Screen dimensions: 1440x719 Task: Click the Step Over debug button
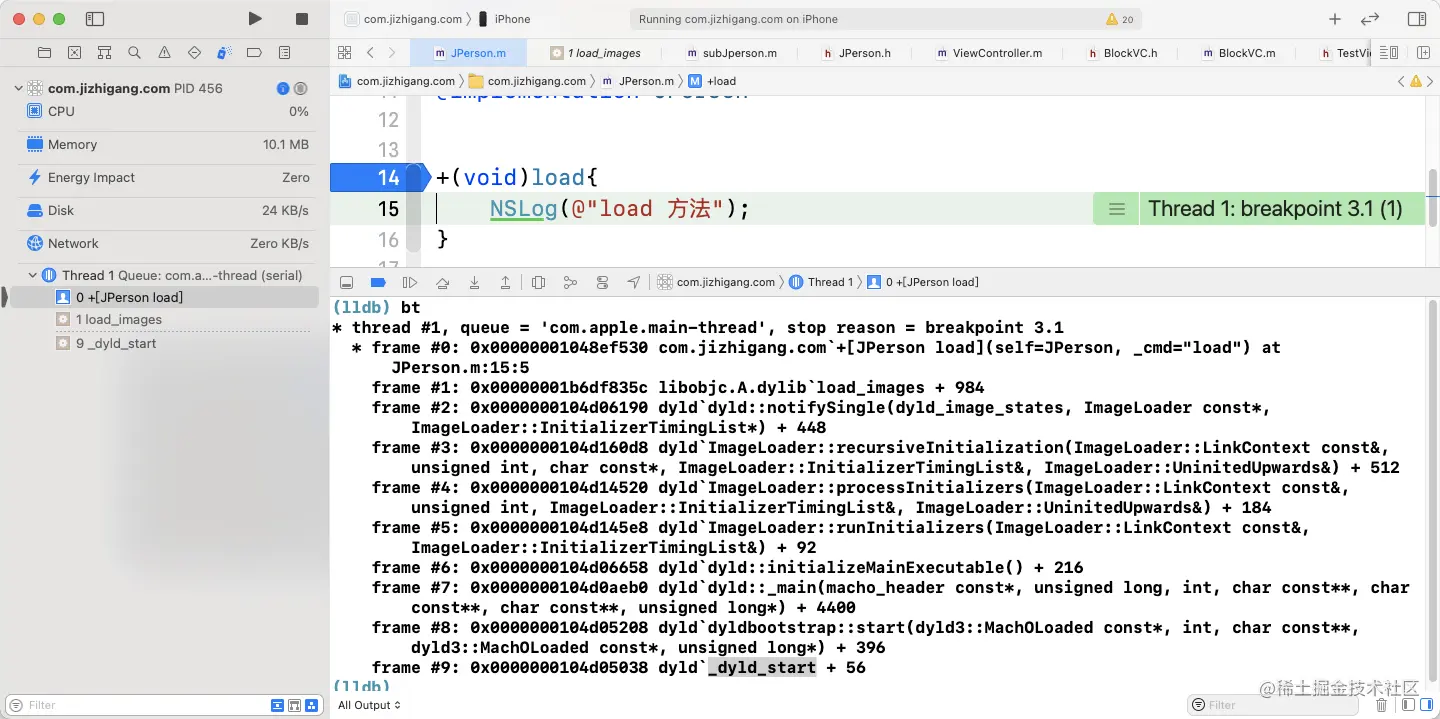pyautogui.click(x=443, y=282)
